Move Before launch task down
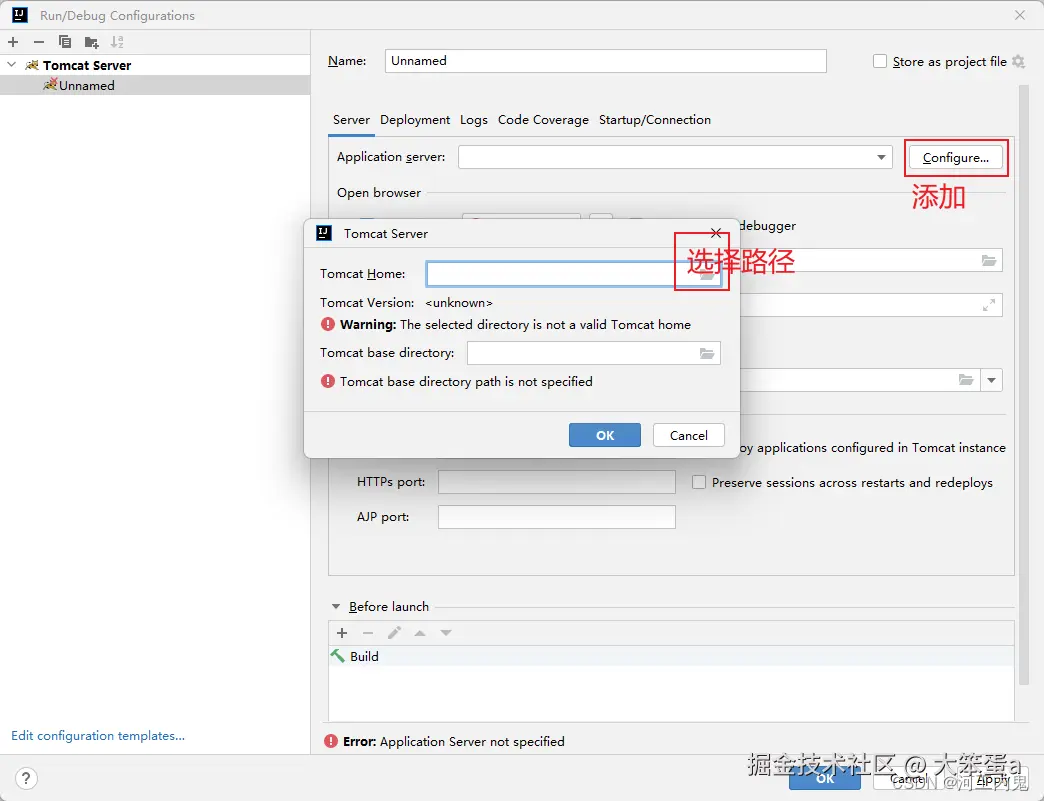The height and width of the screenshot is (801, 1044). [x=446, y=633]
